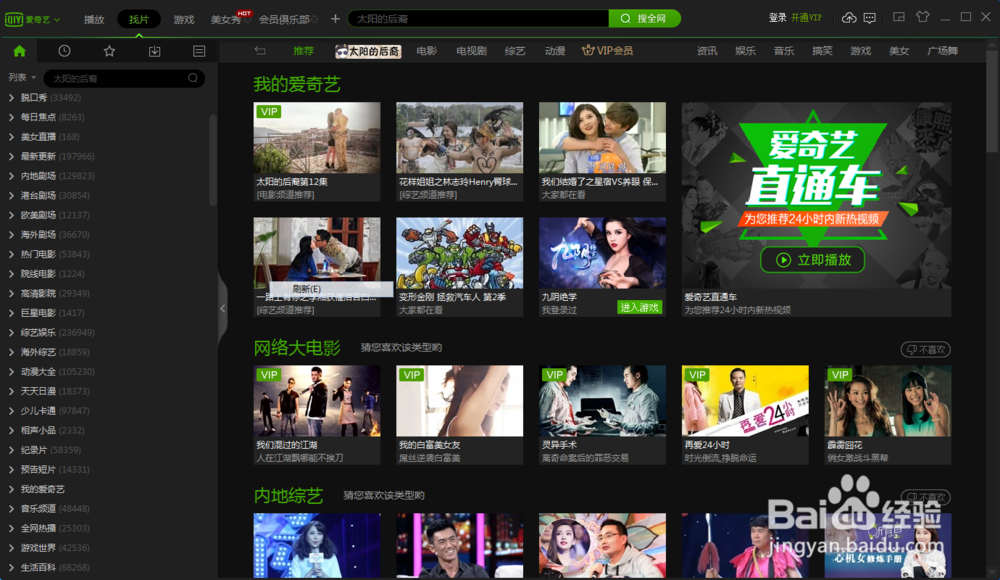Viewport: 1000px width, 580px height.
Task: Click the sidebar list vertical scrollbar
Action: click(x=213, y=160)
